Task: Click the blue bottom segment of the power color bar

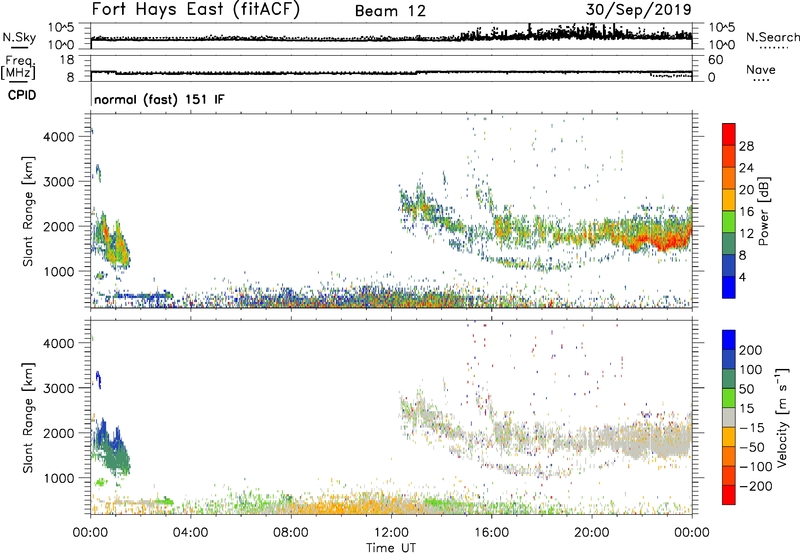Action: [x=729, y=287]
